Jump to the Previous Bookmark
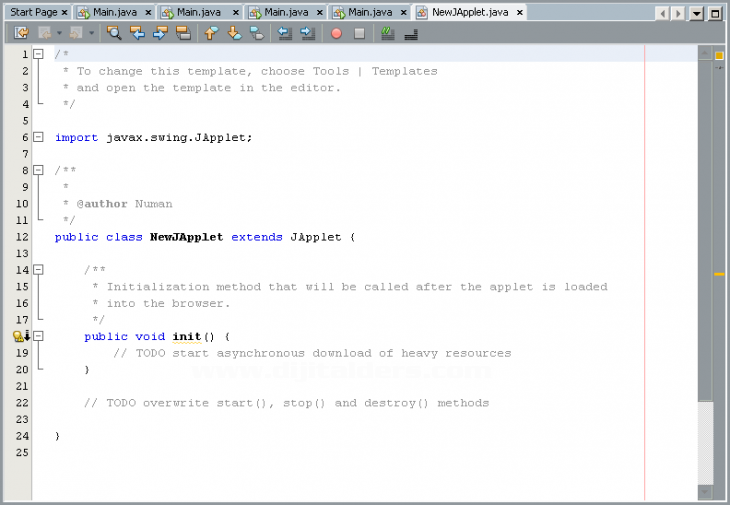 point(211,33)
